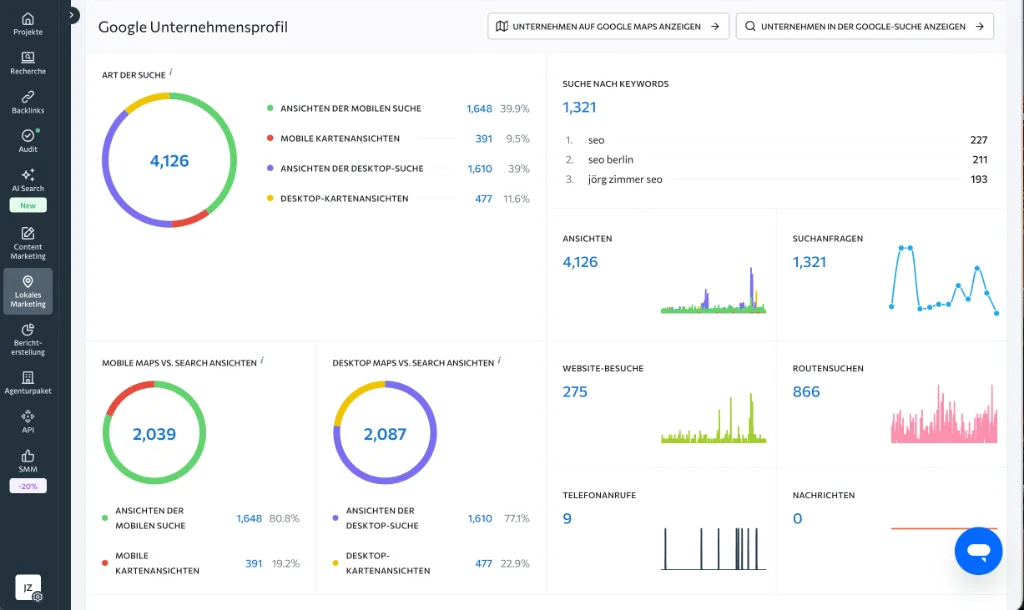
Task: Click value 477 next to 11.6%
Action: tap(483, 199)
